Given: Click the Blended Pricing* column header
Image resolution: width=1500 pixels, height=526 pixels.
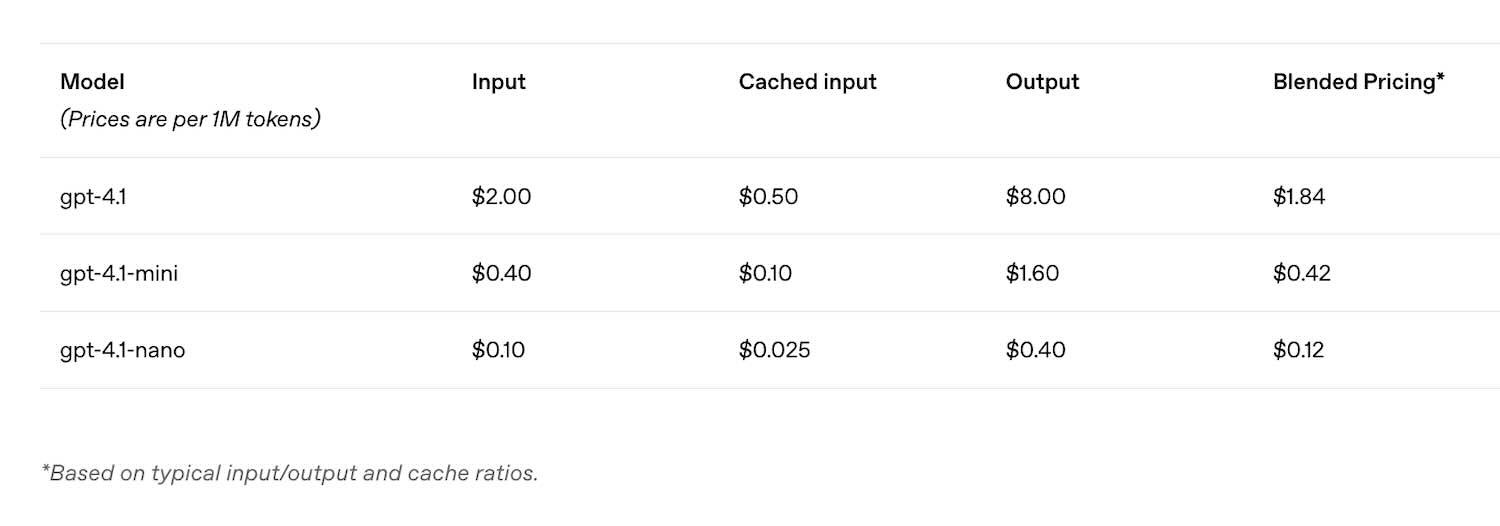Looking at the screenshot, I should [x=1359, y=82].
